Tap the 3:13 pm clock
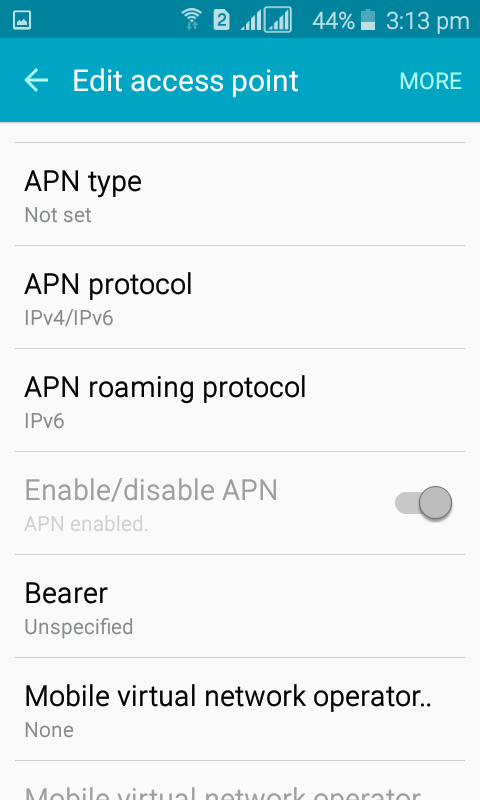The height and width of the screenshot is (800, 480). tap(427, 21)
